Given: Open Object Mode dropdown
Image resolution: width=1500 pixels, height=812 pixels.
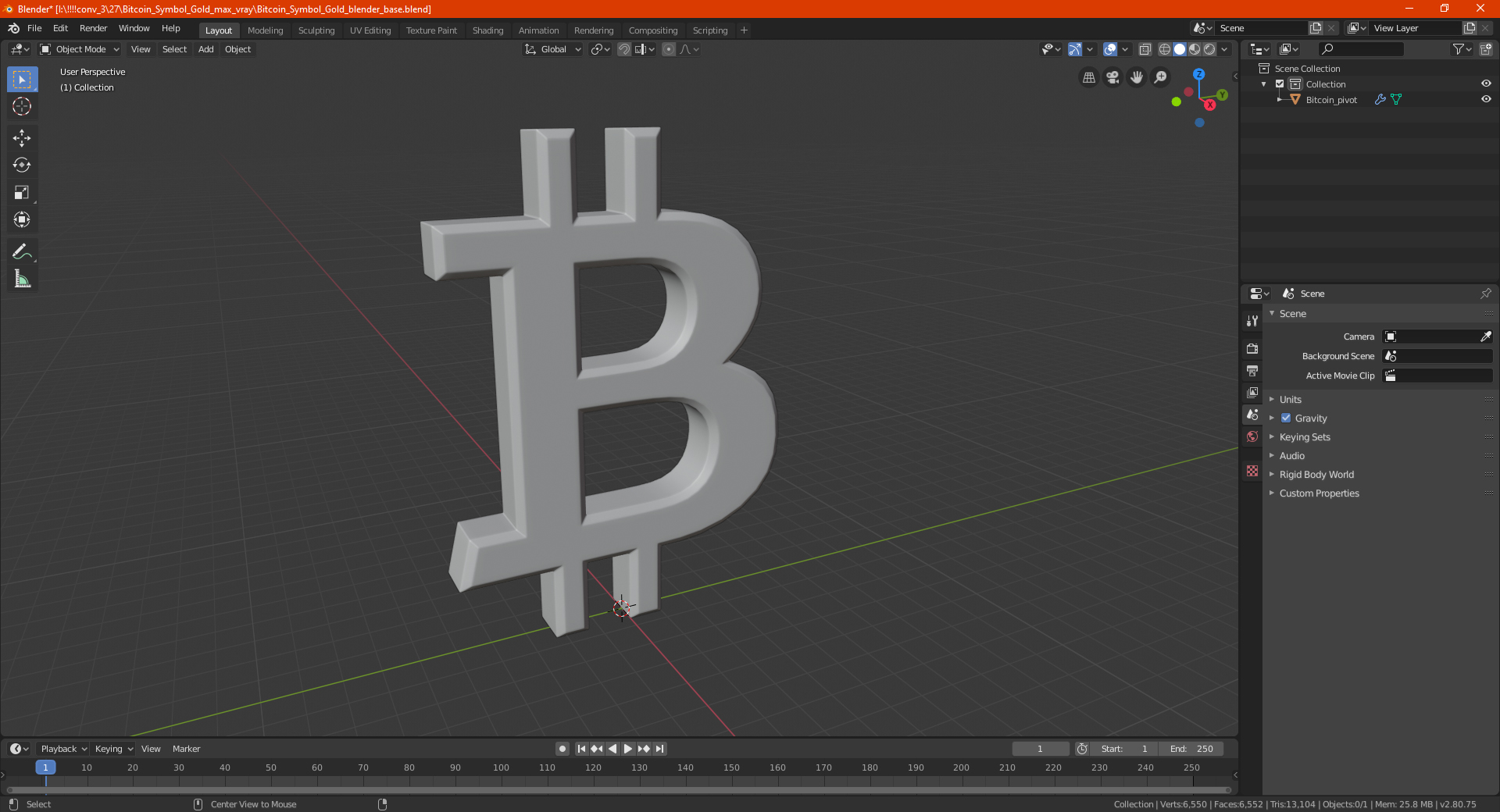Looking at the screenshot, I should click(80, 49).
